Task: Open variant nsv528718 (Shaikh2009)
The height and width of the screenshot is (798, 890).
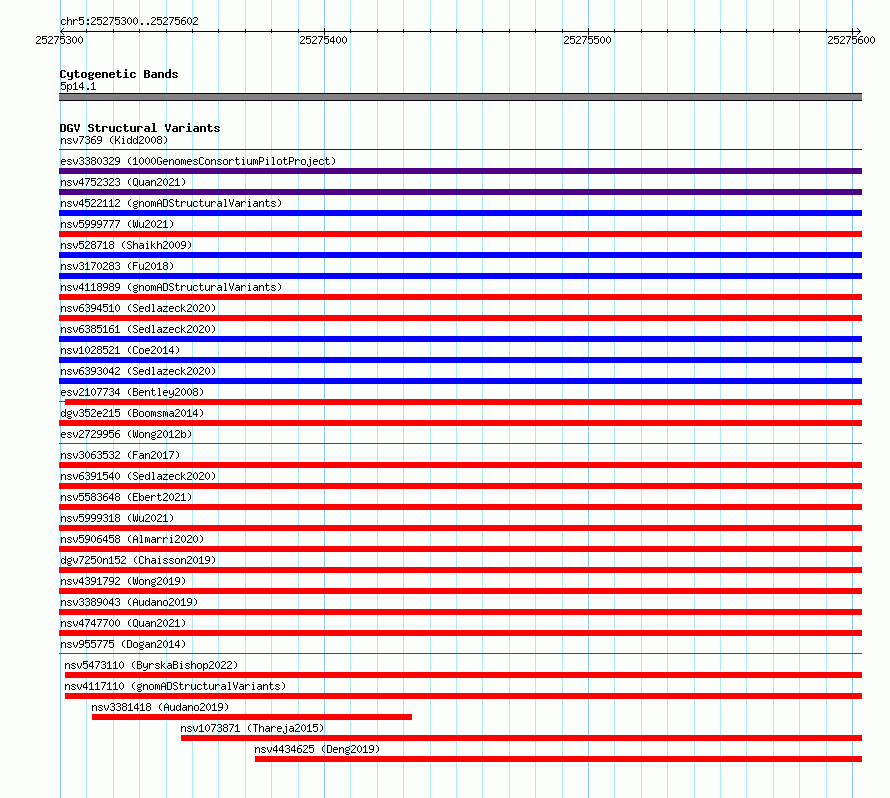Action: pyautogui.click(x=126, y=245)
